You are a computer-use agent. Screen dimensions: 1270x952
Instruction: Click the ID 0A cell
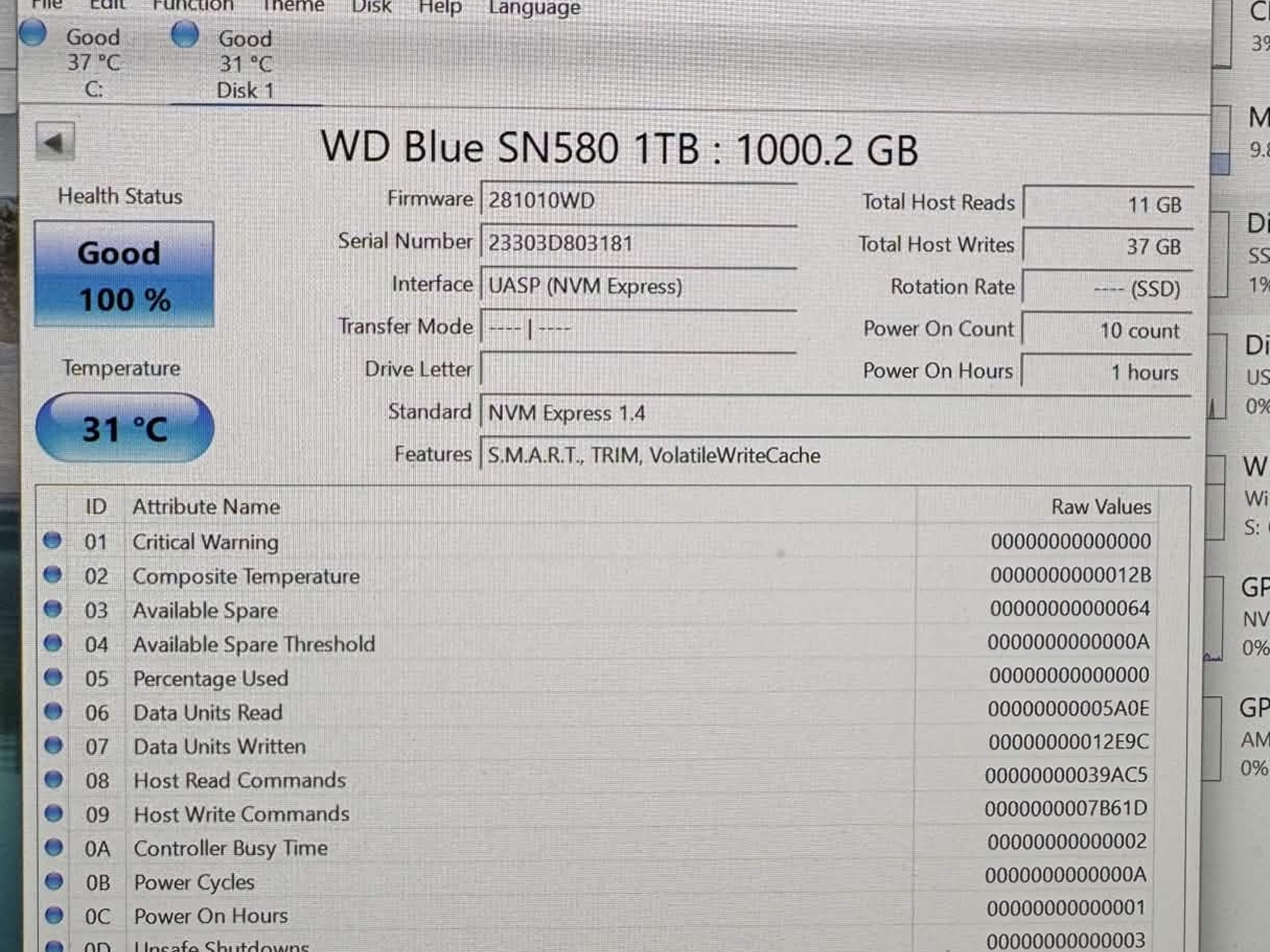(97, 848)
